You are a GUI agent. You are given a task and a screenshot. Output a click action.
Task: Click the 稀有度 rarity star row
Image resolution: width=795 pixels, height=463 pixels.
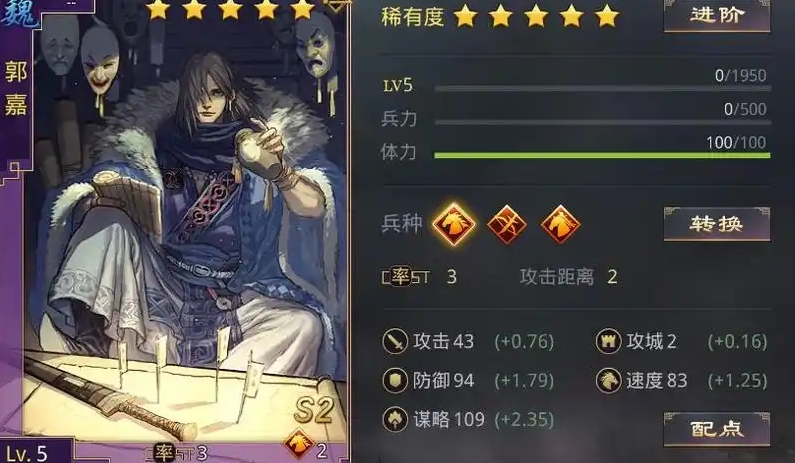click(x=499, y=16)
